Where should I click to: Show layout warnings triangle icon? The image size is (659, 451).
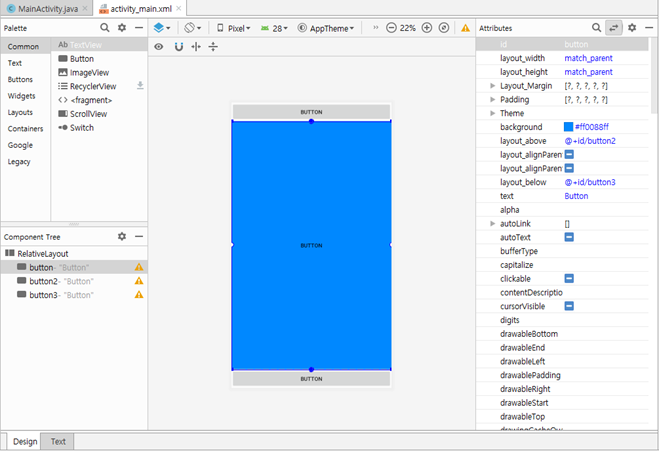point(465,28)
